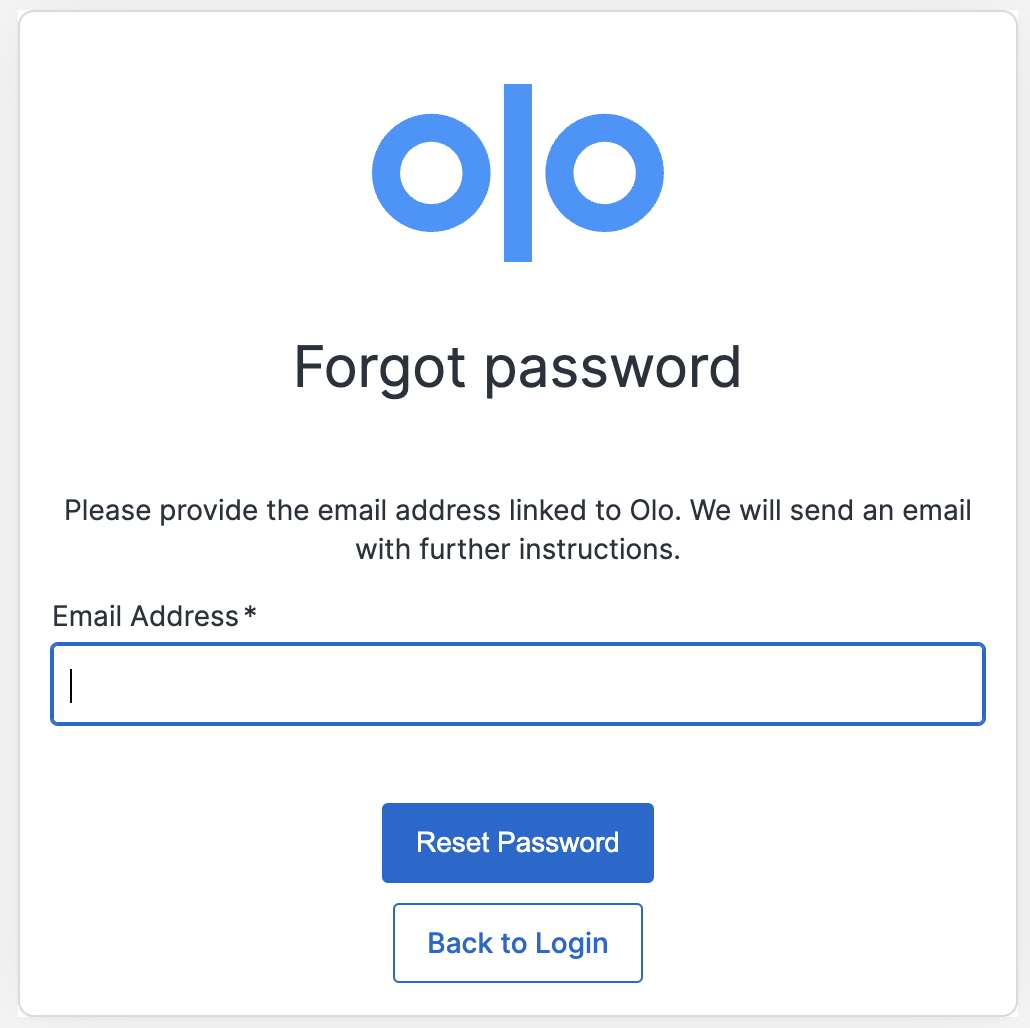Image resolution: width=1030 pixels, height=1028 pixels.
Task: Click the Forgot password heading
Action: (518, 369)
